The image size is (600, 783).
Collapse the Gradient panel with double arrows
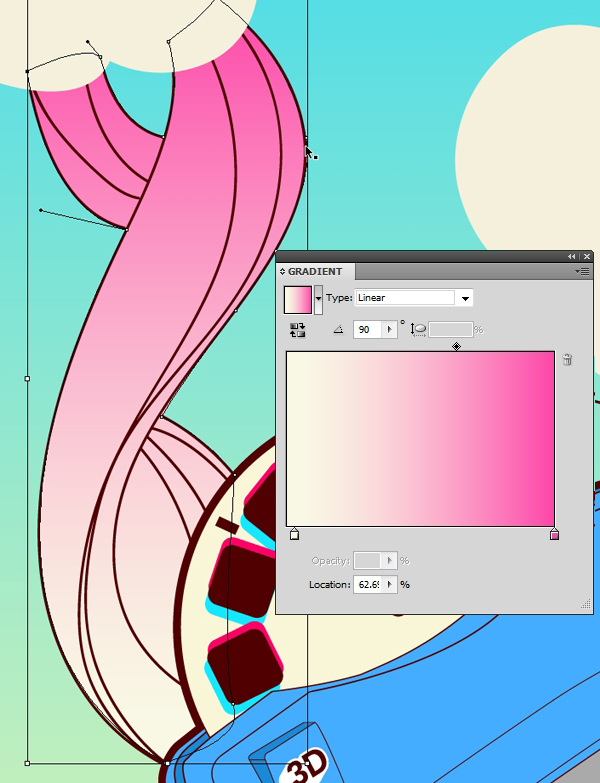[572, 256]
